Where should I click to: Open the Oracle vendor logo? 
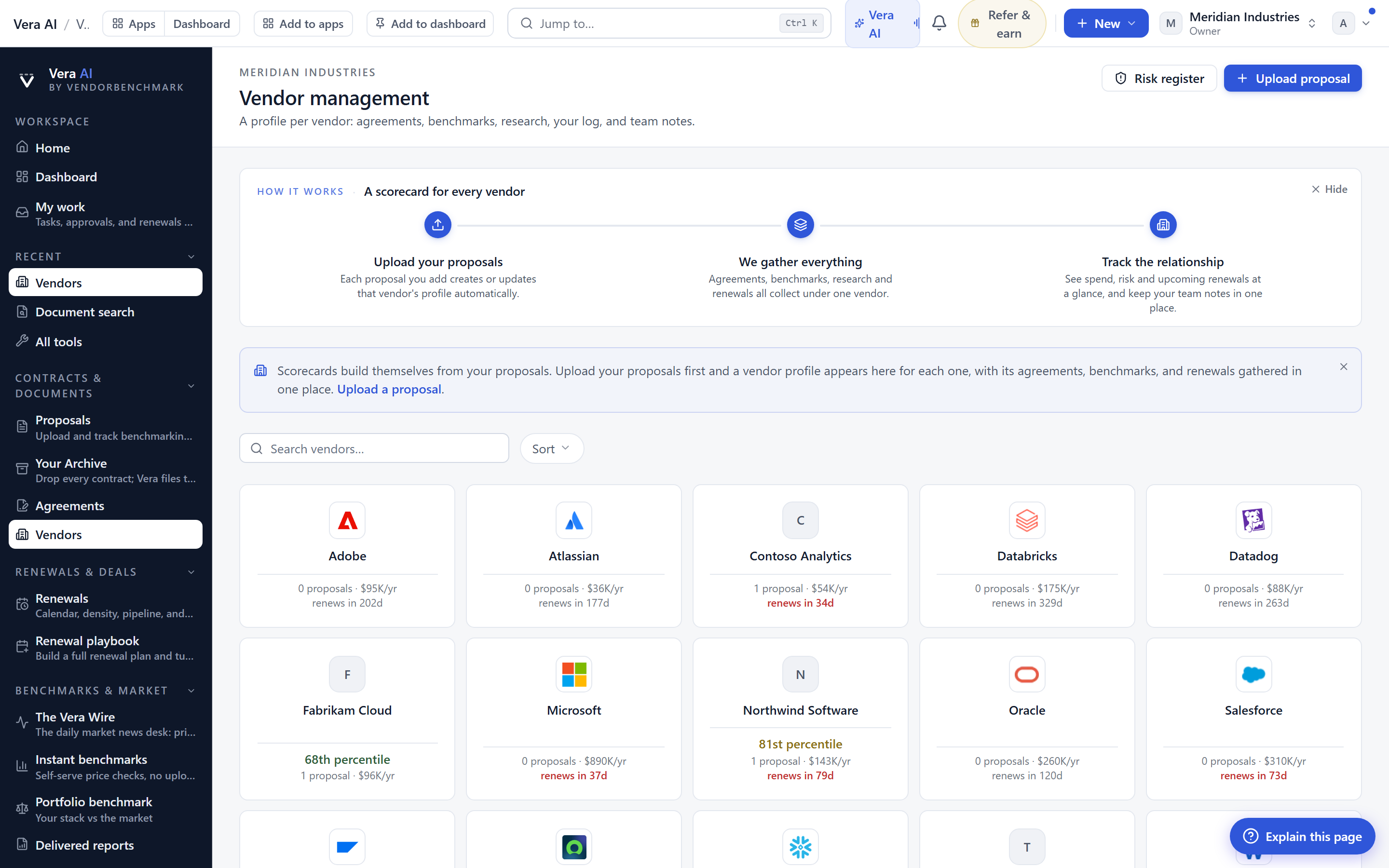(x=1027, y=674)
